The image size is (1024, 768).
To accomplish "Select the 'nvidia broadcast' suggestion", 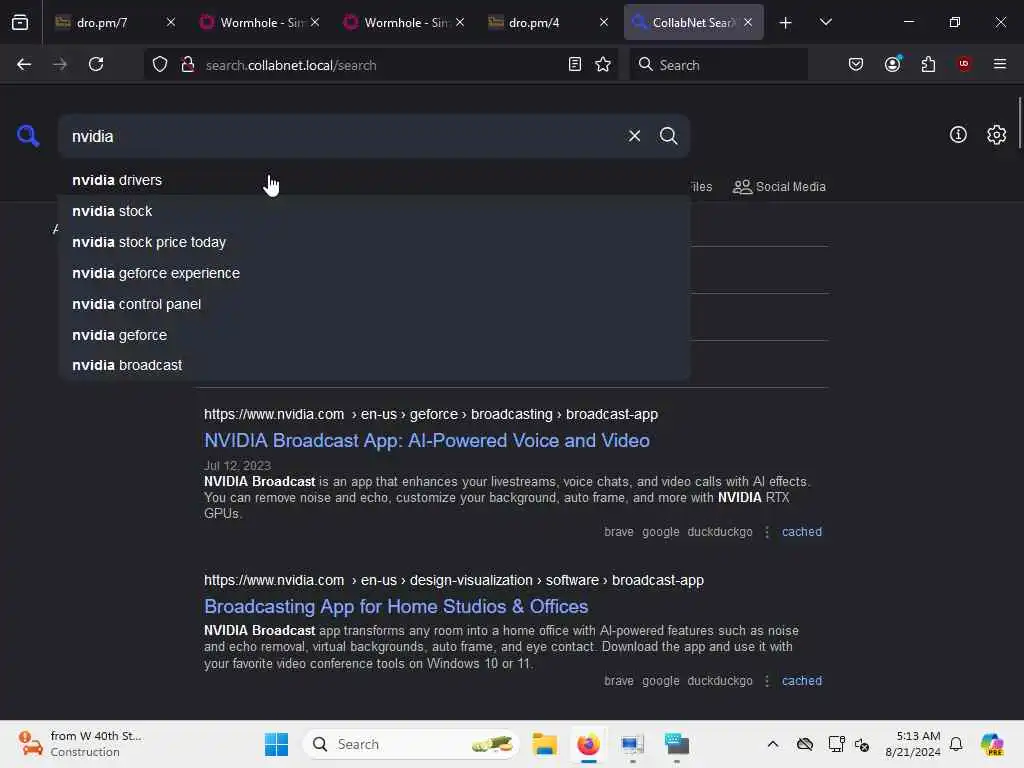I will pyautogui.click(x=374, y=365).
